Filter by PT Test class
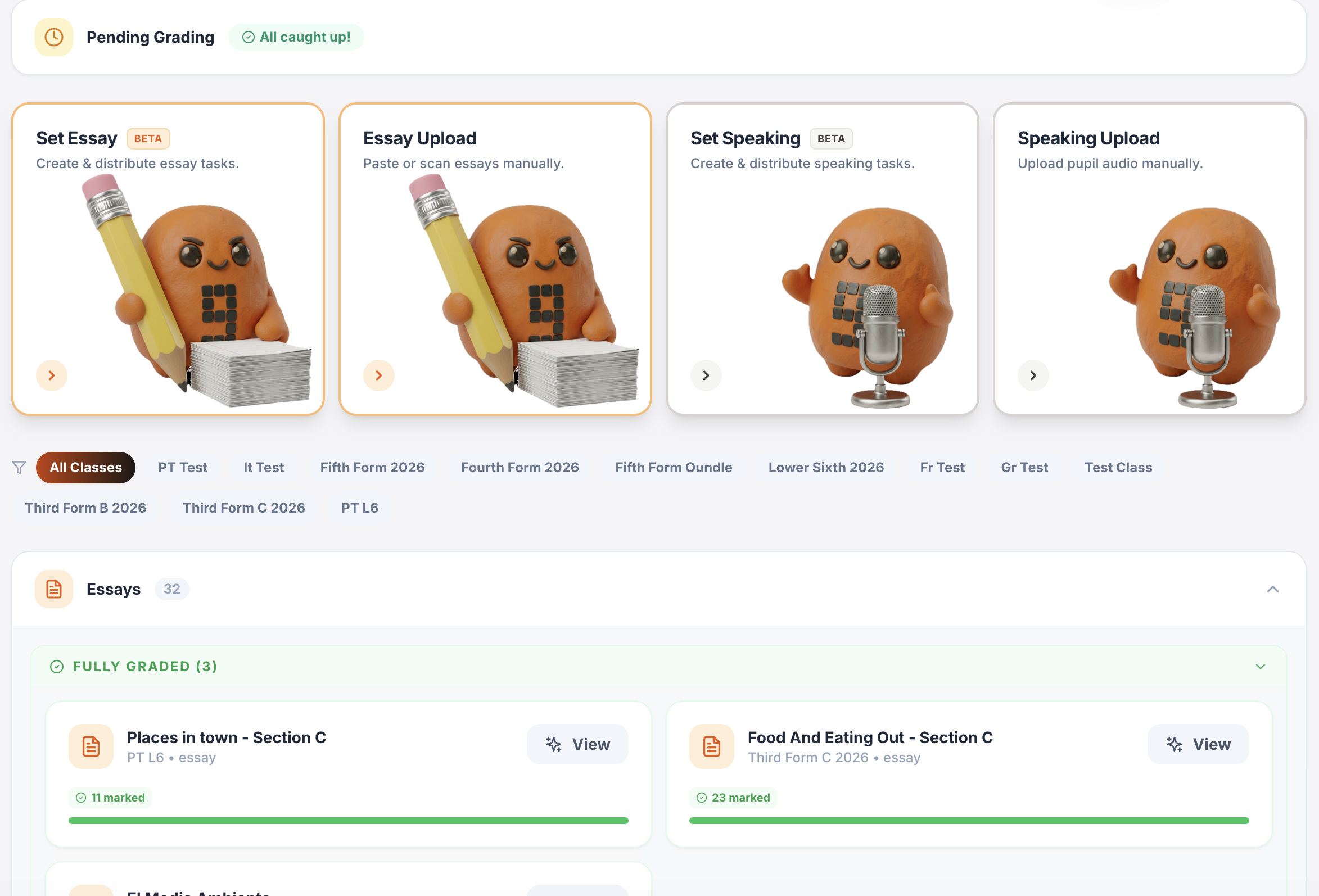 pyautogui.click(x=183, y=468)
